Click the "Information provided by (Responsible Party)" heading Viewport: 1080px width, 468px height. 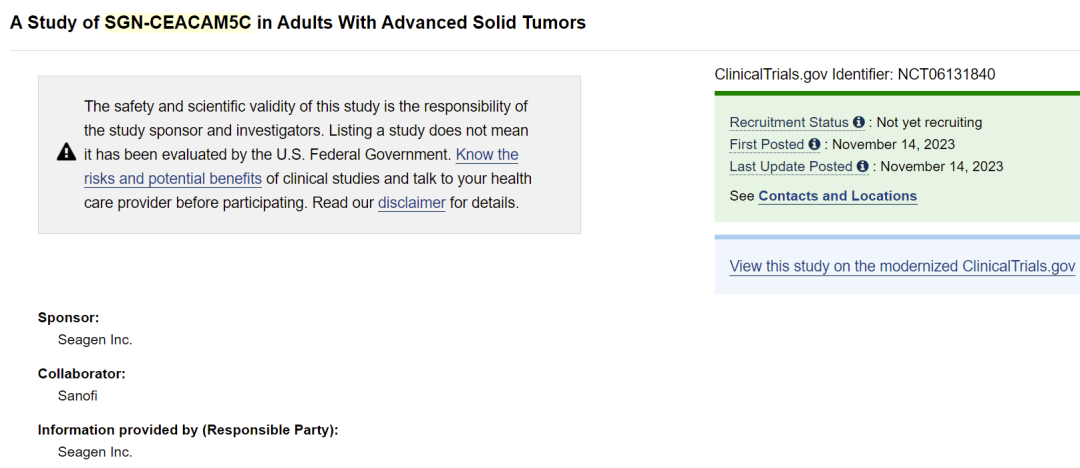(188, 430)
